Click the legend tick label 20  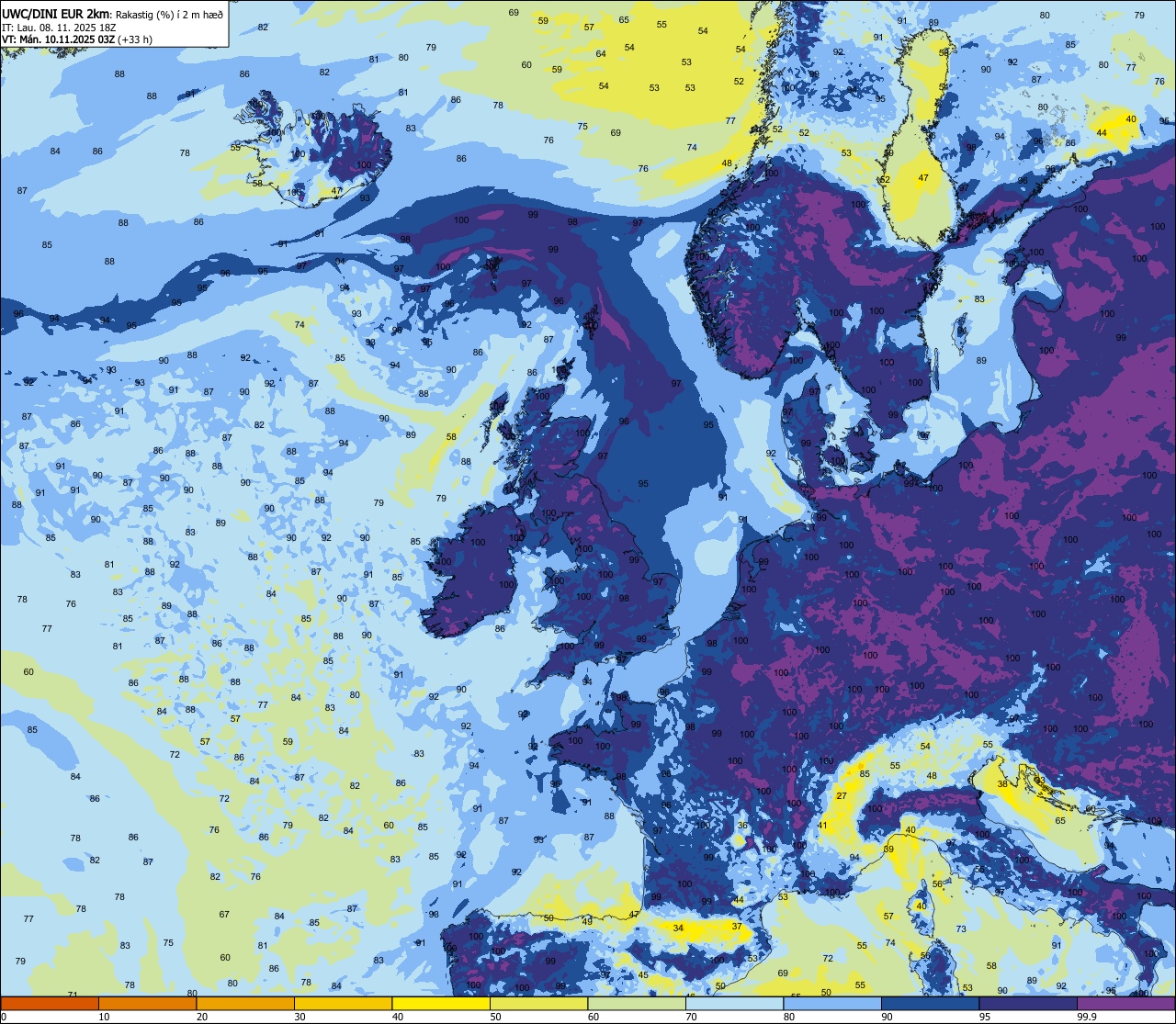202,1017
